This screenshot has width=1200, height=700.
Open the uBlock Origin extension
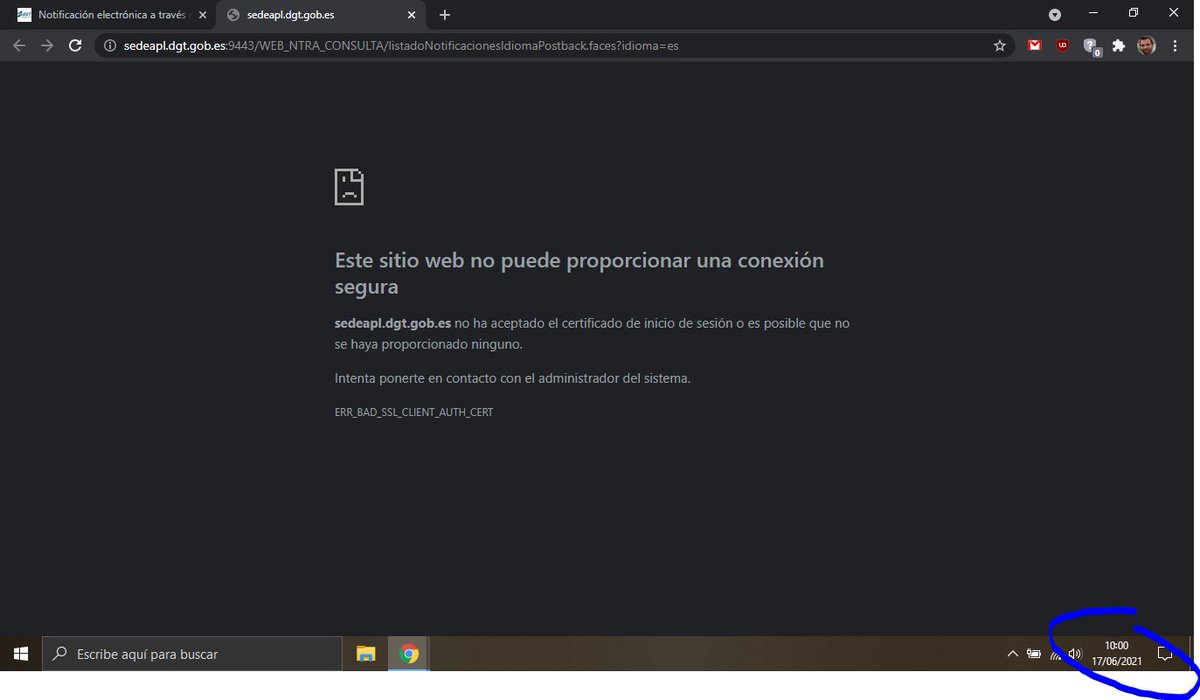[x=1062, y=46]
